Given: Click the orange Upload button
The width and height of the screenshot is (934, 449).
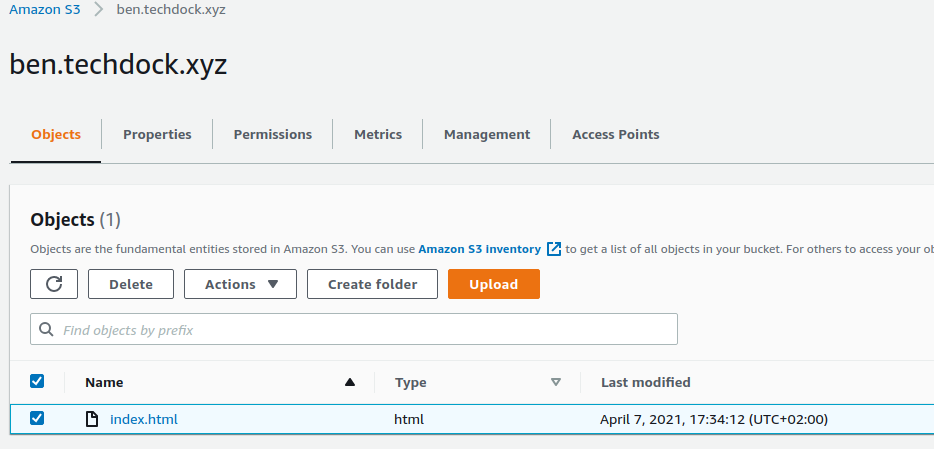Looking at the screenshot, I should pyautogui.click(x=494, y=284).
